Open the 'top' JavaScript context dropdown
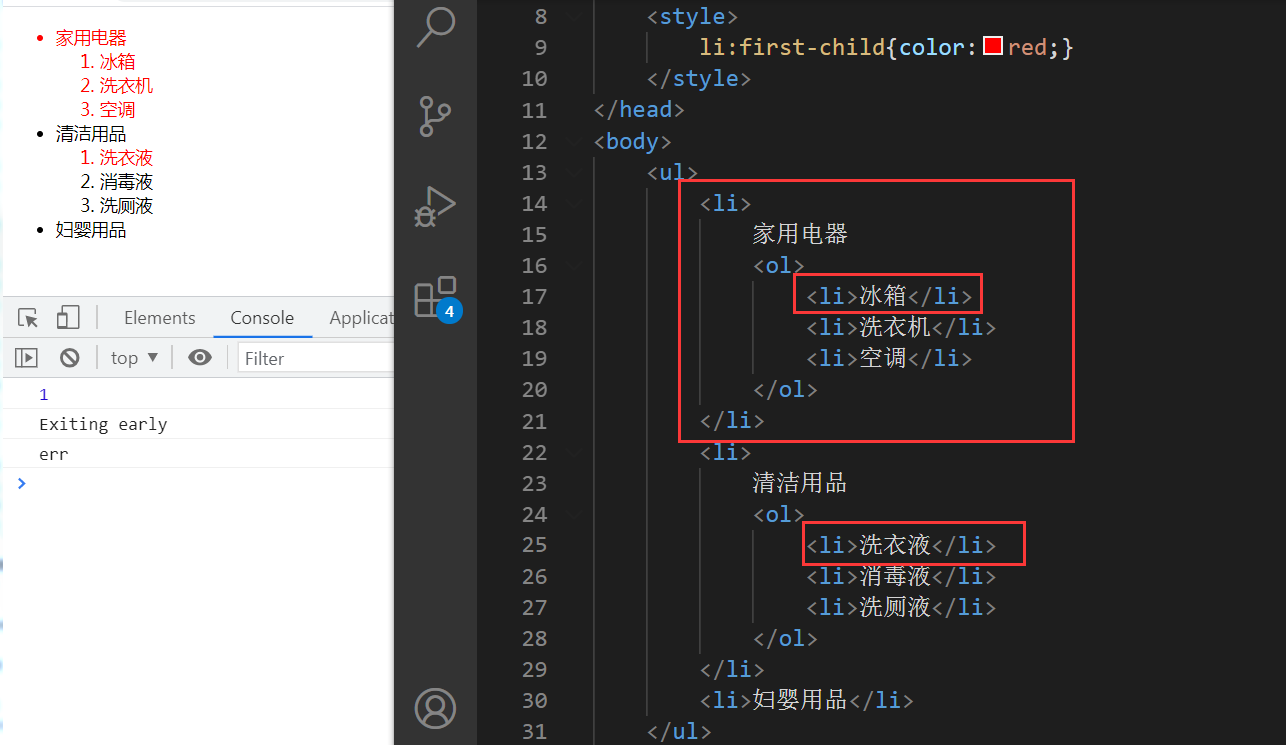Screen dimensions: 1286x745 pyautogui.click(x=134, y=357)
